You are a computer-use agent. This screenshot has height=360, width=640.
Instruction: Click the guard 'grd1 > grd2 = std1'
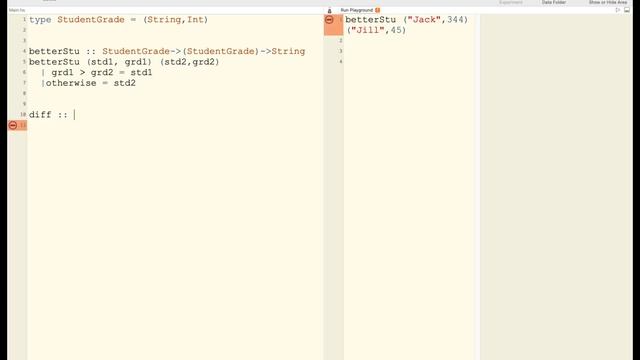(101, 73)
